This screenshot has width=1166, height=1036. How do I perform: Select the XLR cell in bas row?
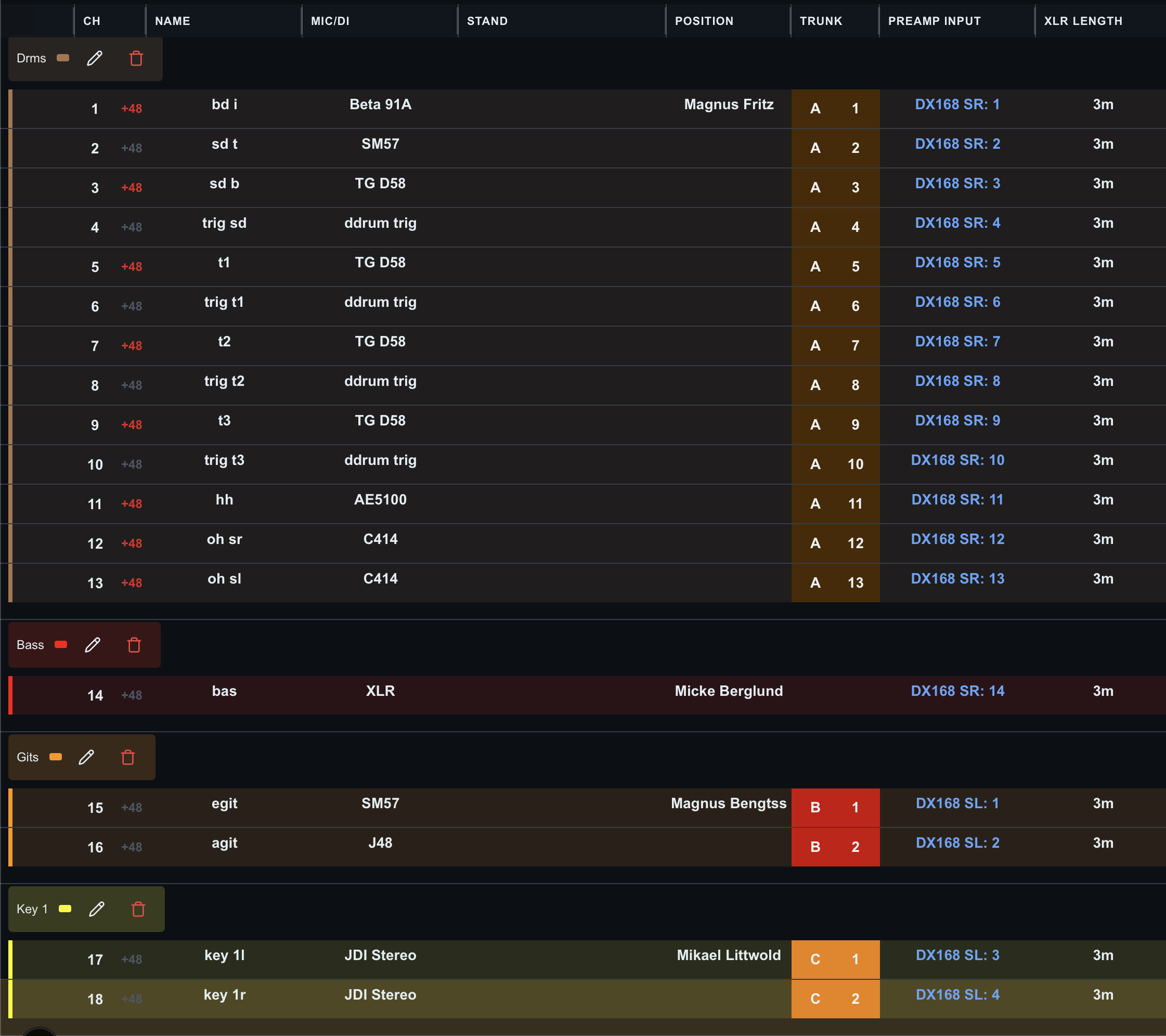click(381, 691)
